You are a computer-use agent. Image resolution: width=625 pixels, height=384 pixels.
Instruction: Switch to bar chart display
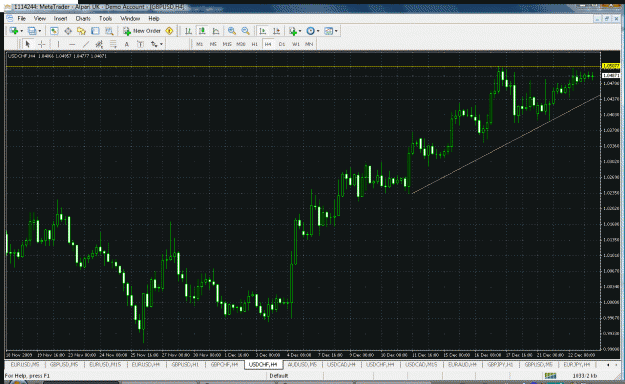[188, 31]
